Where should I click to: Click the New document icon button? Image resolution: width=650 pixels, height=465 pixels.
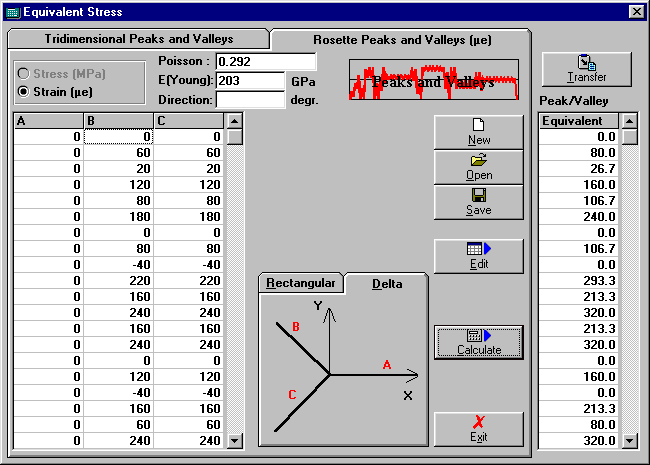click(478, 132)
